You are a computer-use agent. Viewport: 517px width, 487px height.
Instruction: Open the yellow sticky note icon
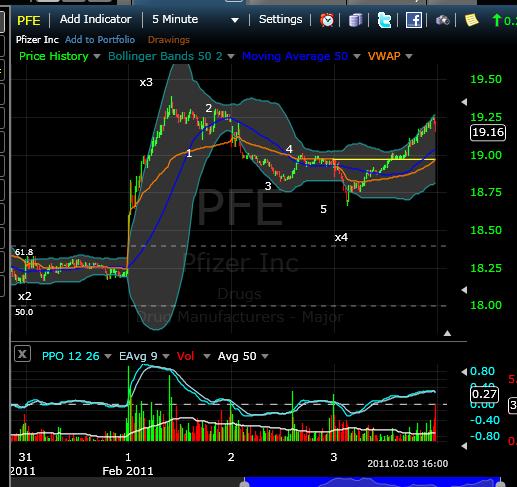click(471, 20)
